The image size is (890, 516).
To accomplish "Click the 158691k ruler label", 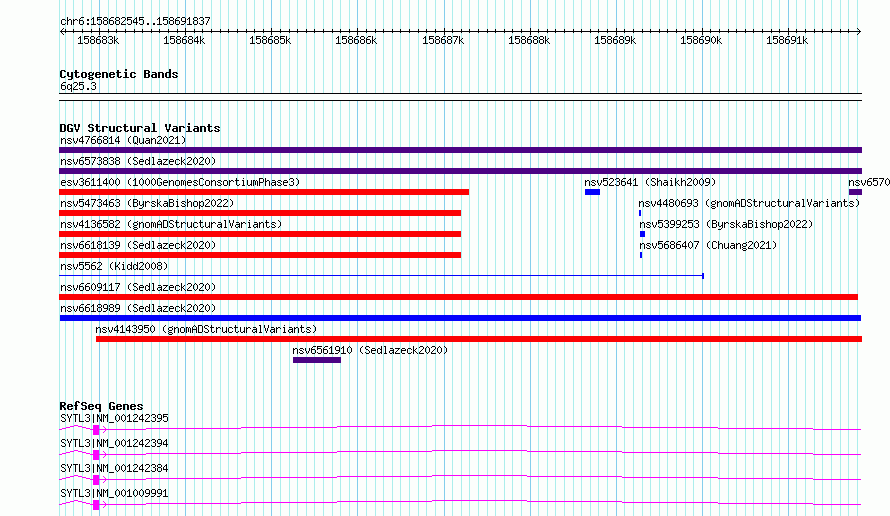I will coord(787,40).
